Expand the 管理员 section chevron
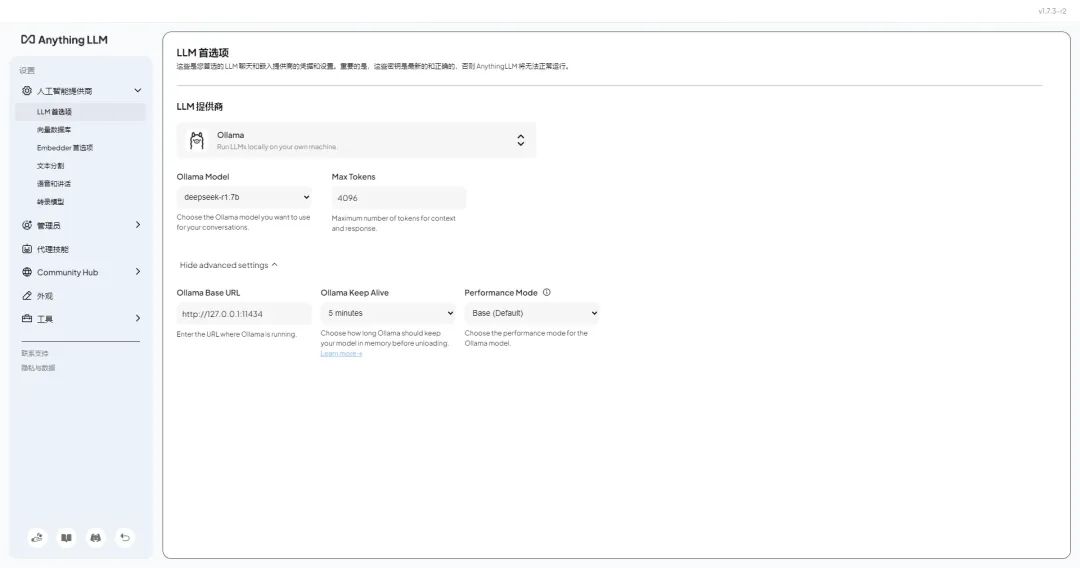This screenshot has width=1080, height=568. (x=138, y=224)
